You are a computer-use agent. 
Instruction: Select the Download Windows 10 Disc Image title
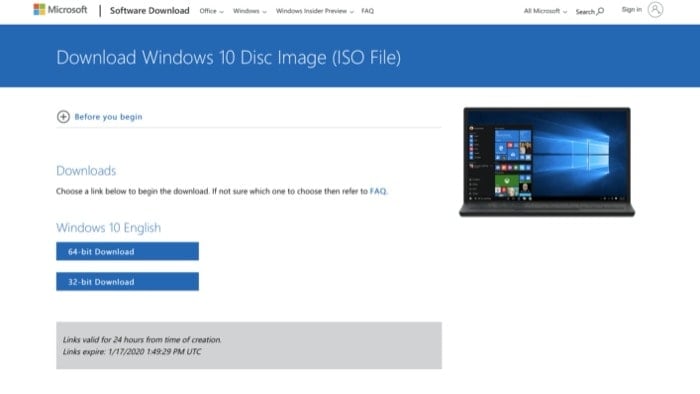click(229, 58)
